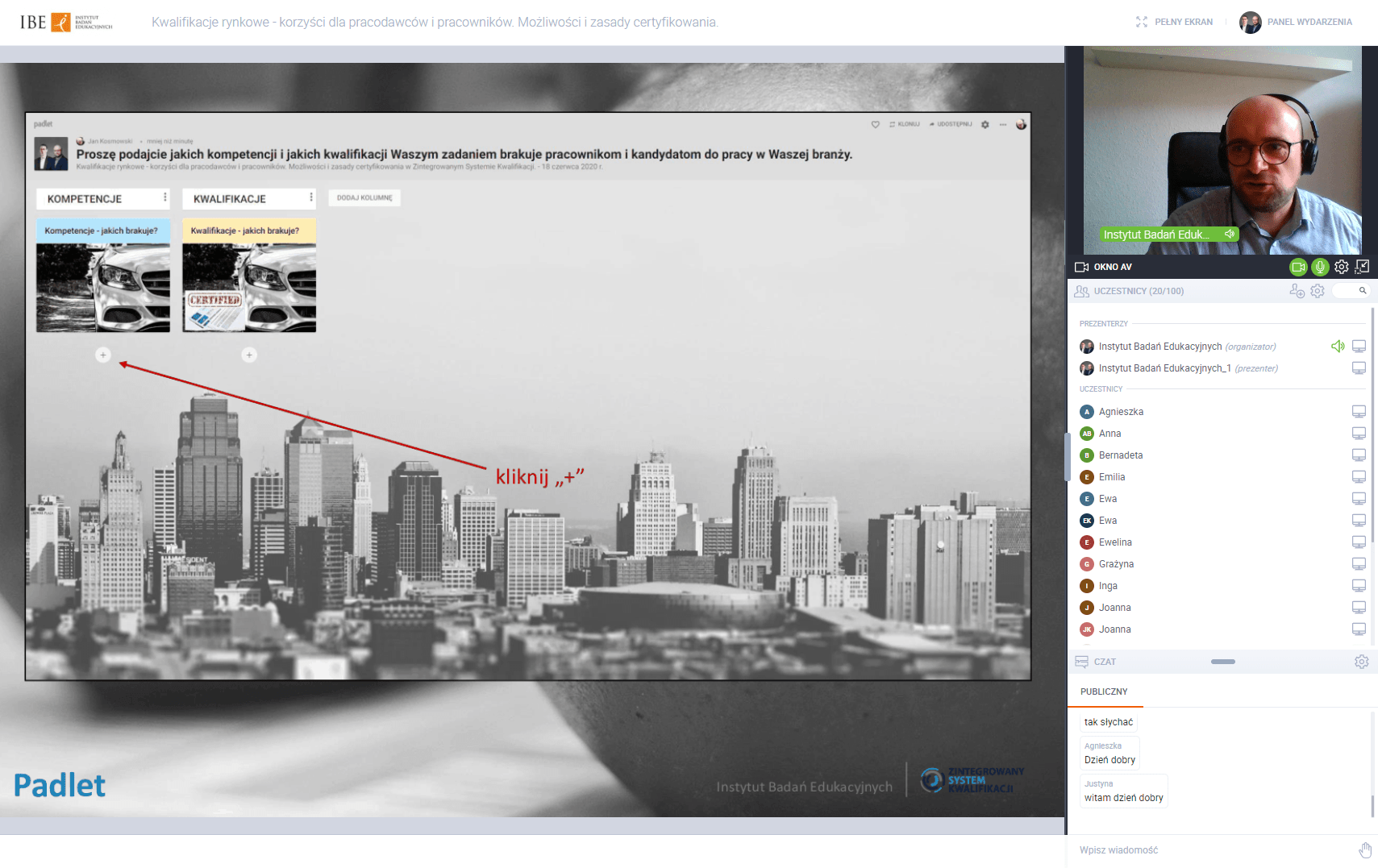Viewport: 1378px width, 868px height.
Task: Mute the green microphone button
Action: pyautogui.click(x=1319, y=267)
